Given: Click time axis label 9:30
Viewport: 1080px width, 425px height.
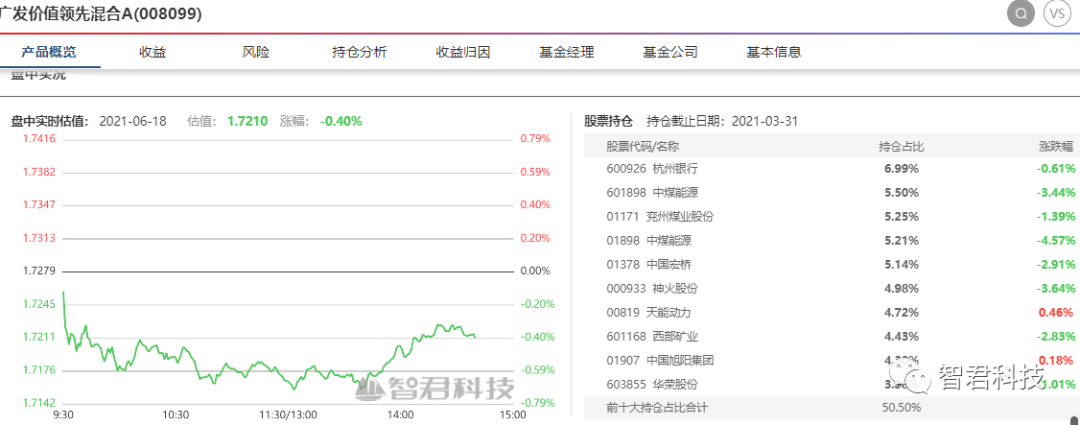Looking at the screenshot, I should coord(63,415).
